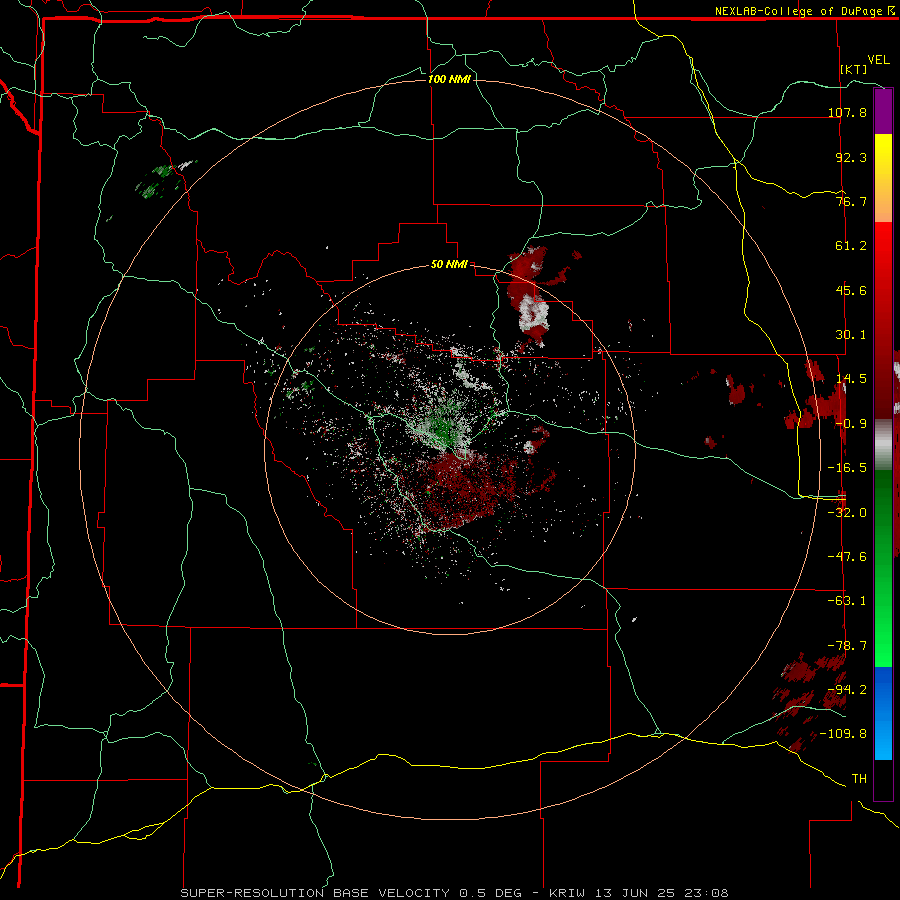Click the 107.8 value on velocity scale

click(x=847, y=112)
